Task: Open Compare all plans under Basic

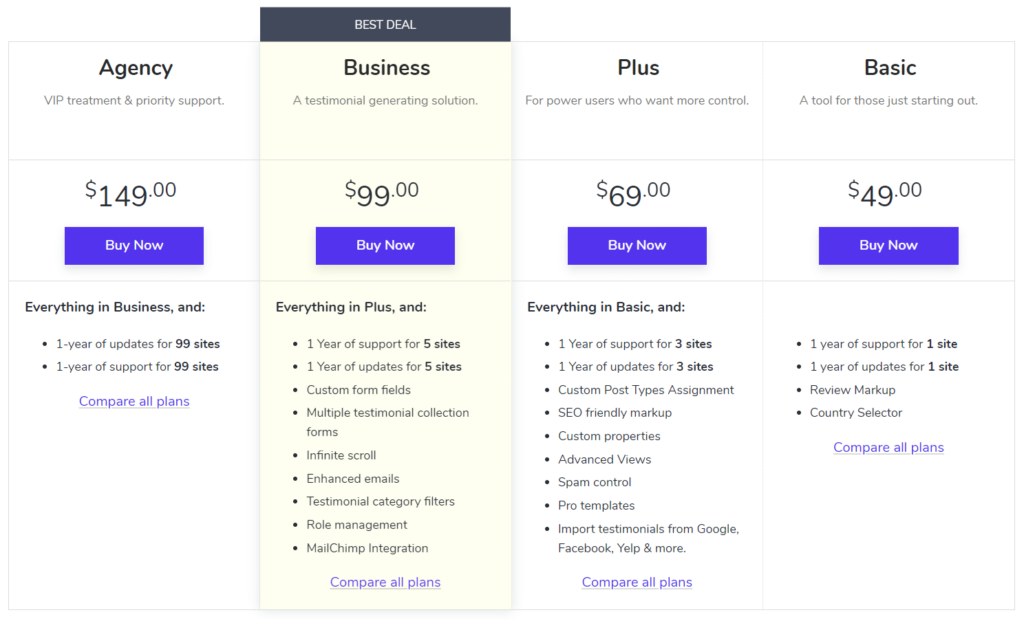Action: tap(888, 447)
